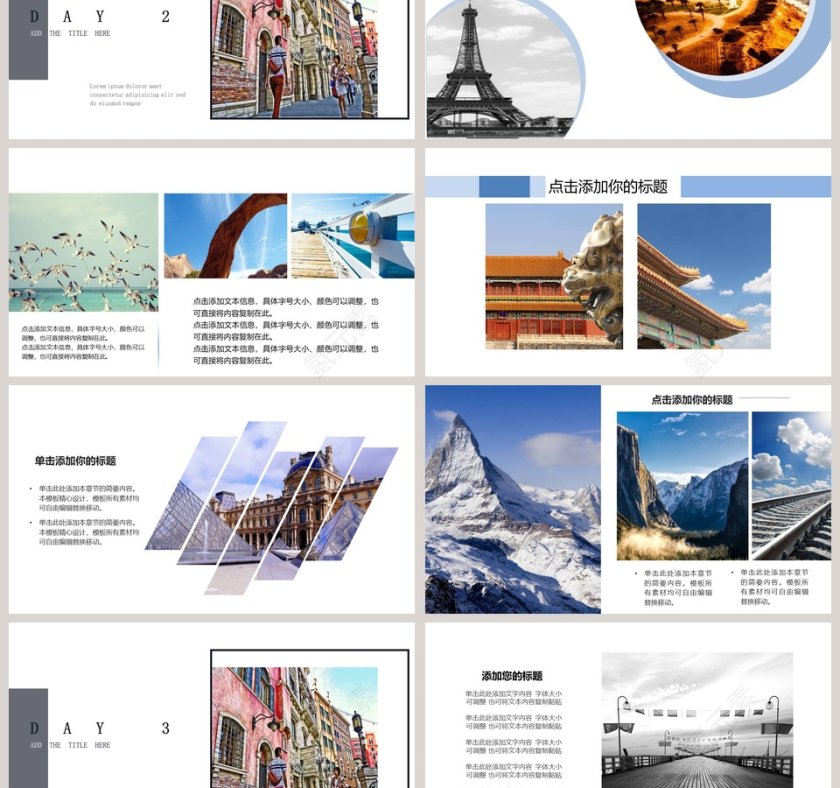Click the DAY 3 title text
Viewport: 840px width, 788px height.
pyautogui.click(x=99, y=729)
